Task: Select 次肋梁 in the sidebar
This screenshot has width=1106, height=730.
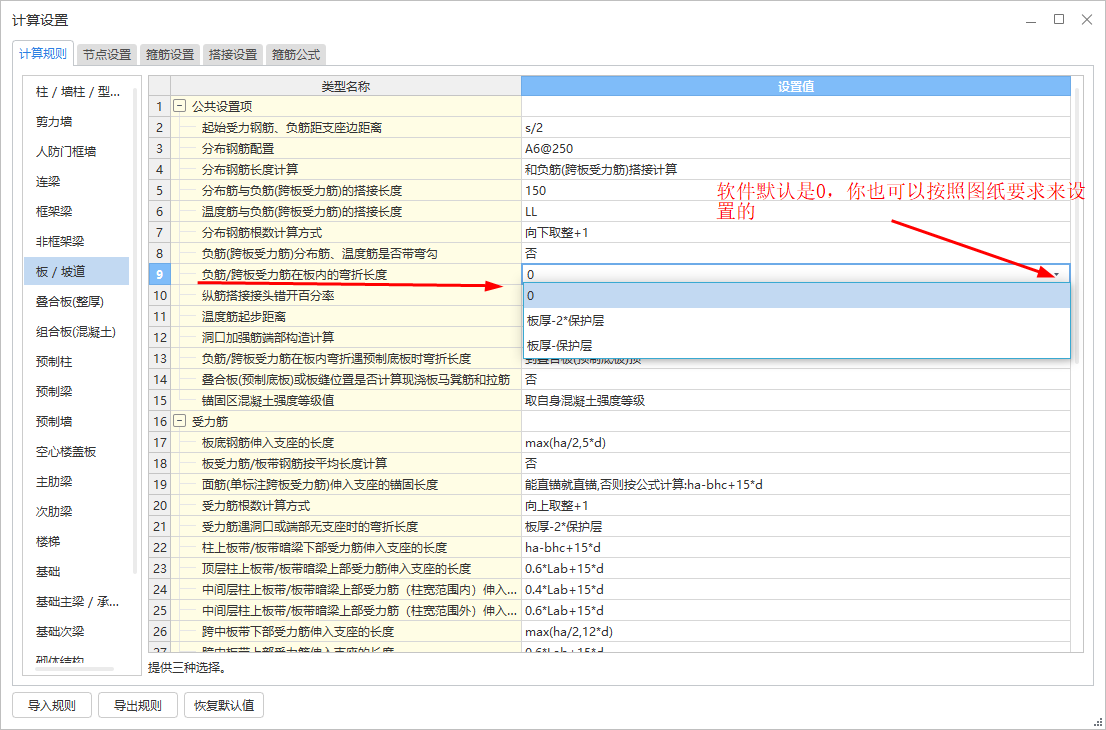Action: tap(77, 511)
